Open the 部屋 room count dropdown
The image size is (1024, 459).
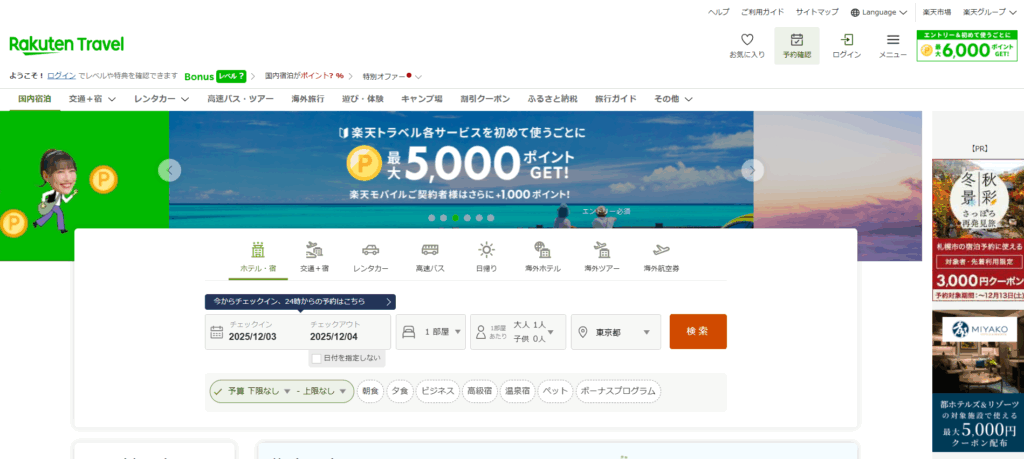[431, 332]
